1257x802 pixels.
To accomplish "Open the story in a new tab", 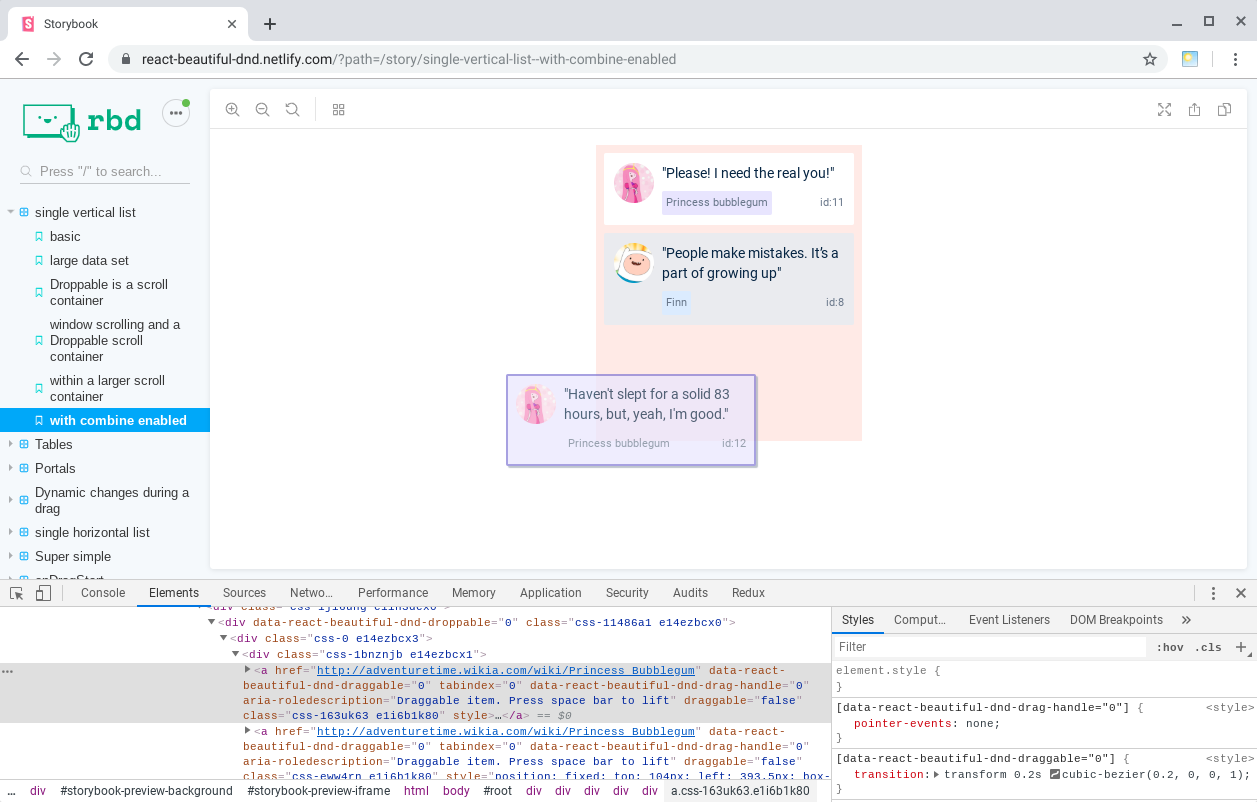I will tap(1194, 110).
